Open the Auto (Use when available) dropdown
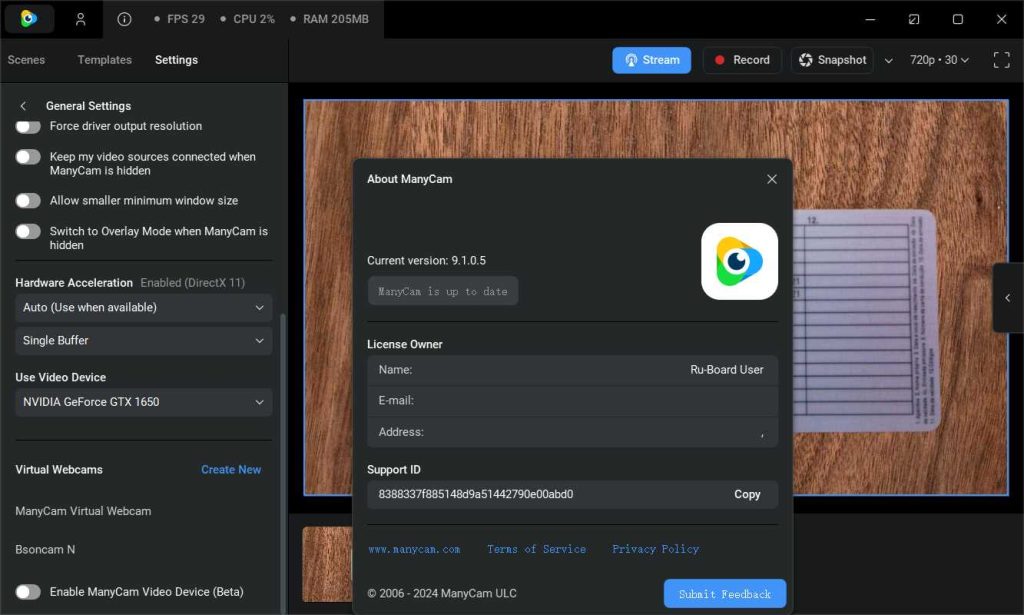 tap(144, 308)
